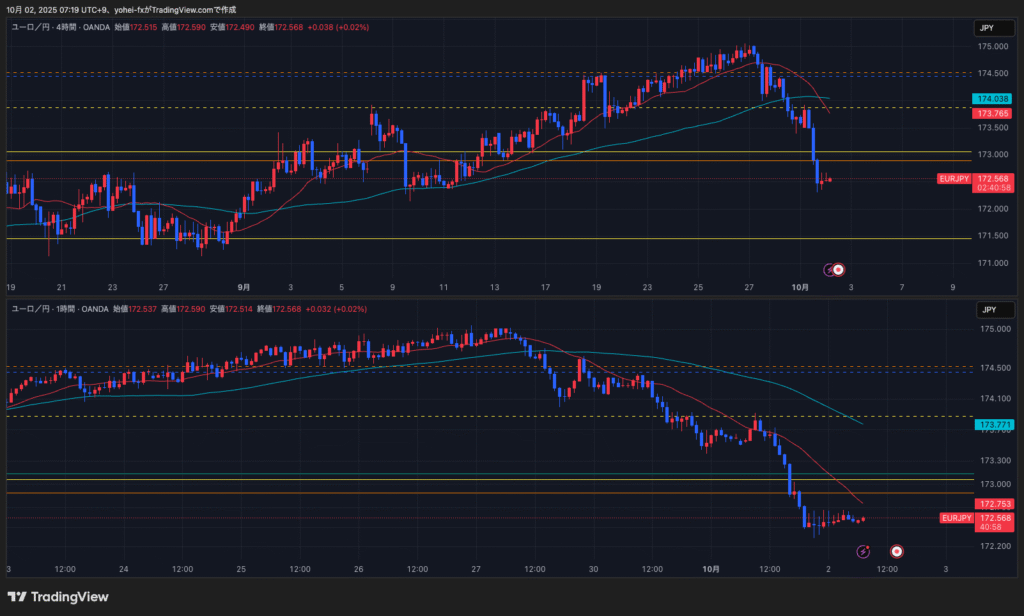Click the purple lightning icon on 4-hour chart
This screenshot has width=1024, height=616.
point(829,269)
